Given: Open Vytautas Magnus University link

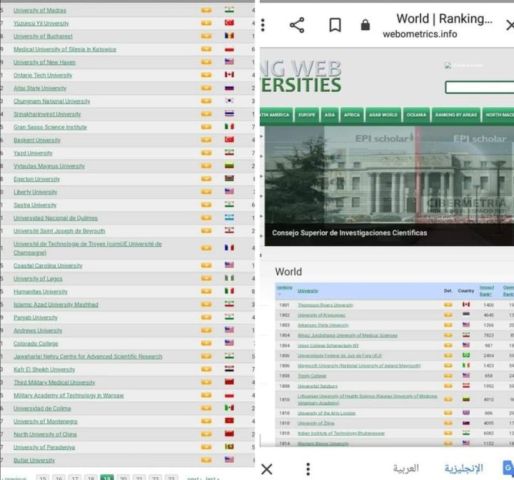Looking at the screenshot, I should (x=49, y=166).
